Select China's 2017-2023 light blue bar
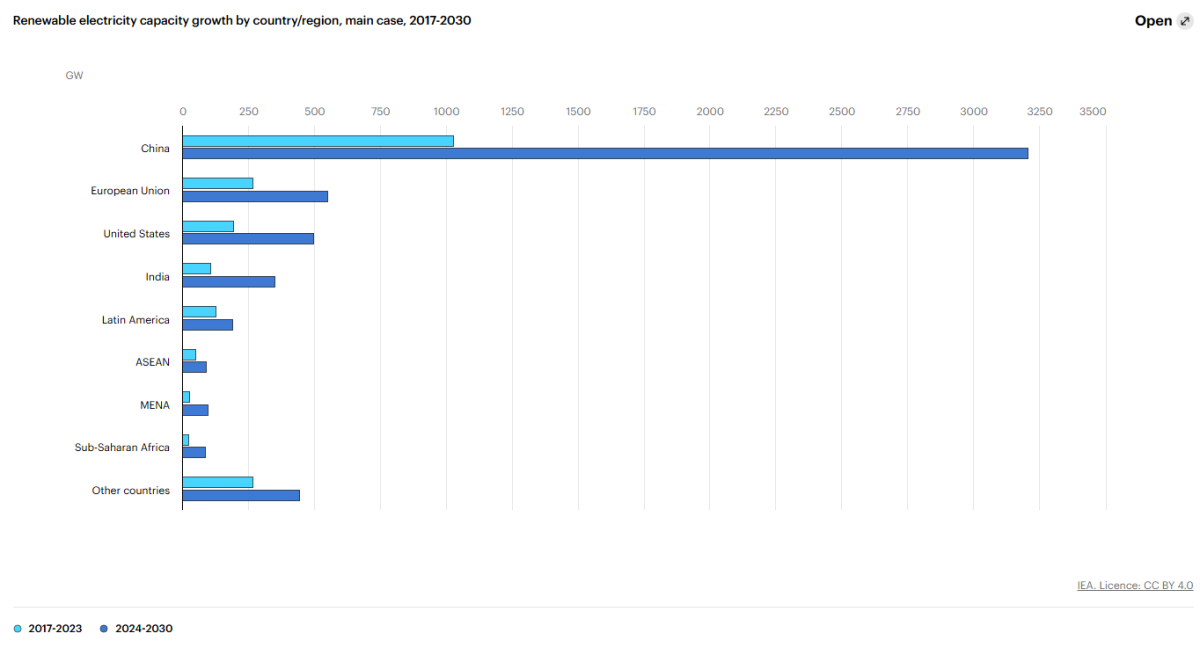This screenshot has height=648, width=1200. [x=318, y=141]
